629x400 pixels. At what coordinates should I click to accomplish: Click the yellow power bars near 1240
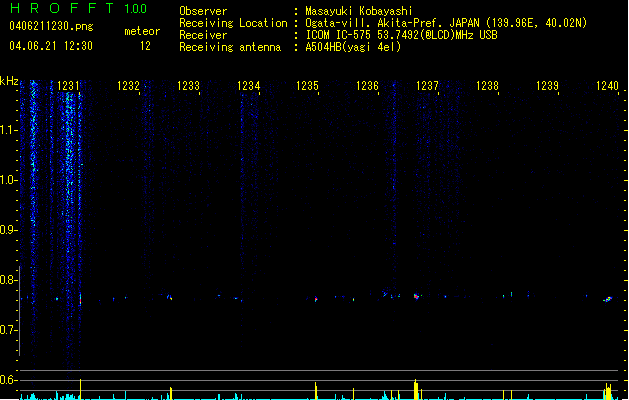pos(608,392)
